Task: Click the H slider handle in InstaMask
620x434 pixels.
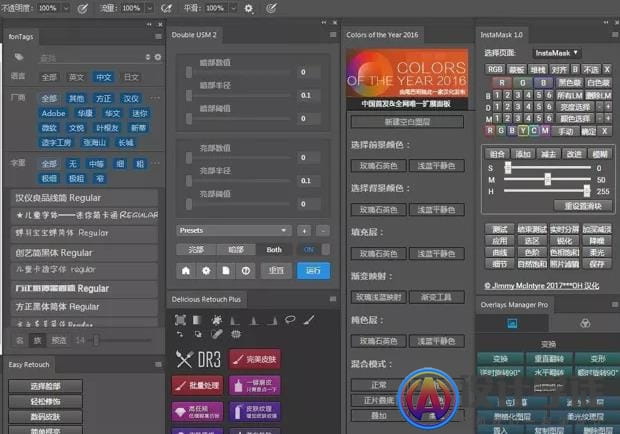Action: point(587,191)
